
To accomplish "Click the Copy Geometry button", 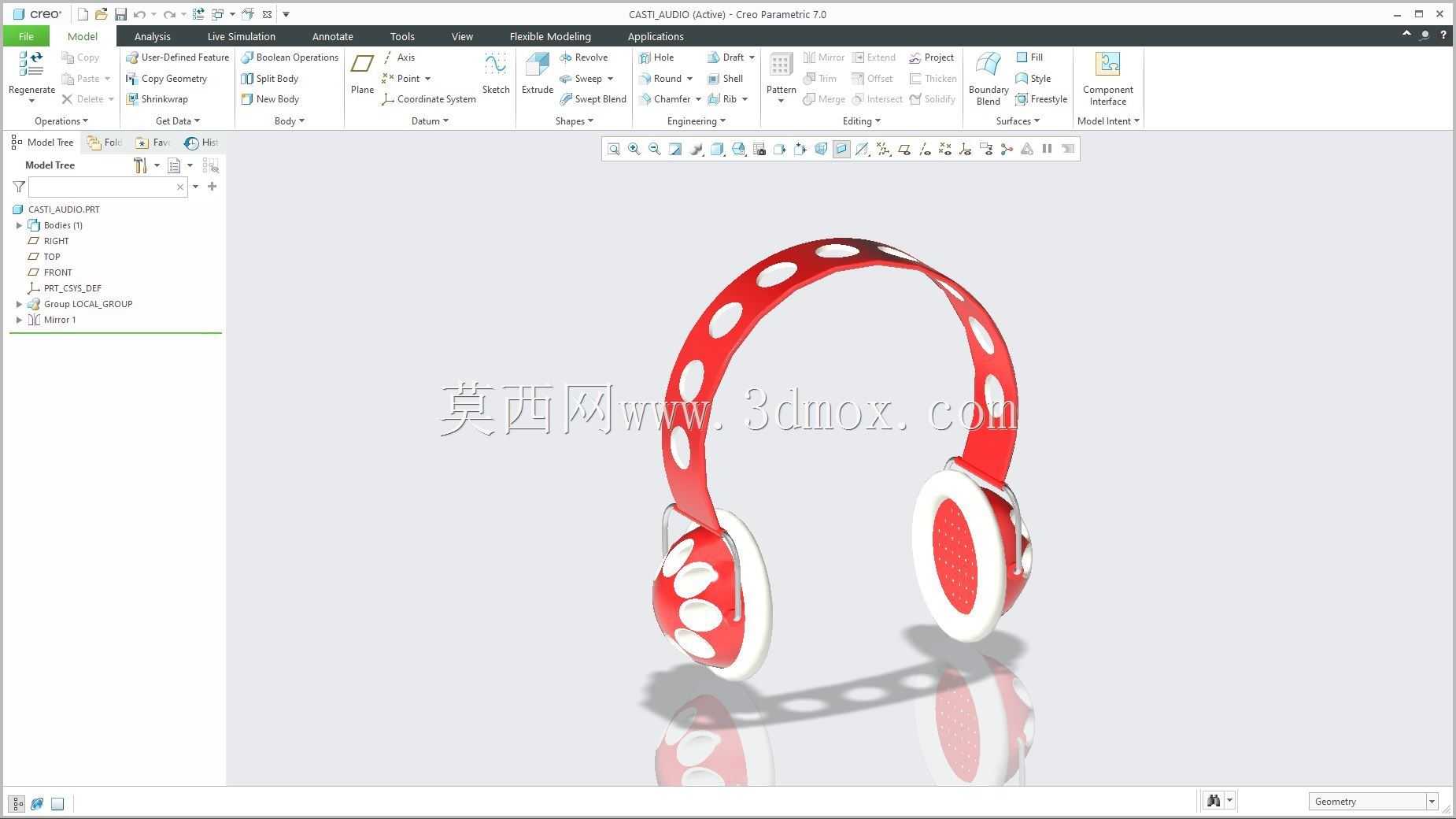I will pos(167,79).
